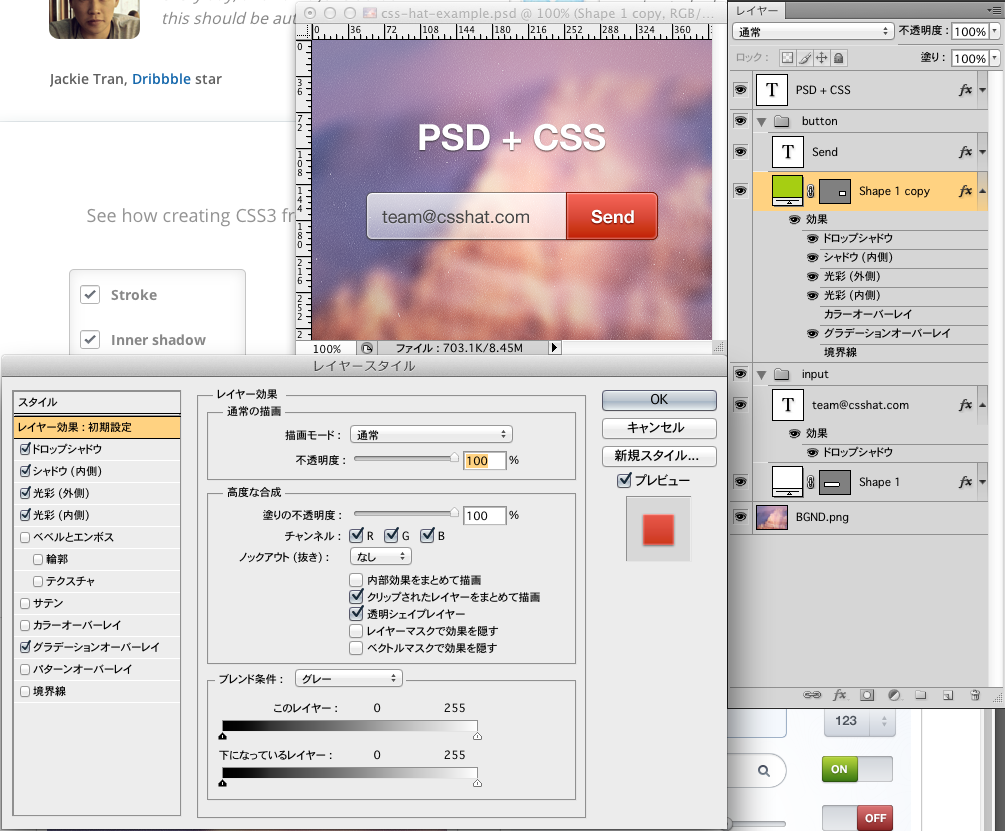The image size is (1005, 831).
Task: Click the 新規スタイル... button
Action: [x=659, y=456]
